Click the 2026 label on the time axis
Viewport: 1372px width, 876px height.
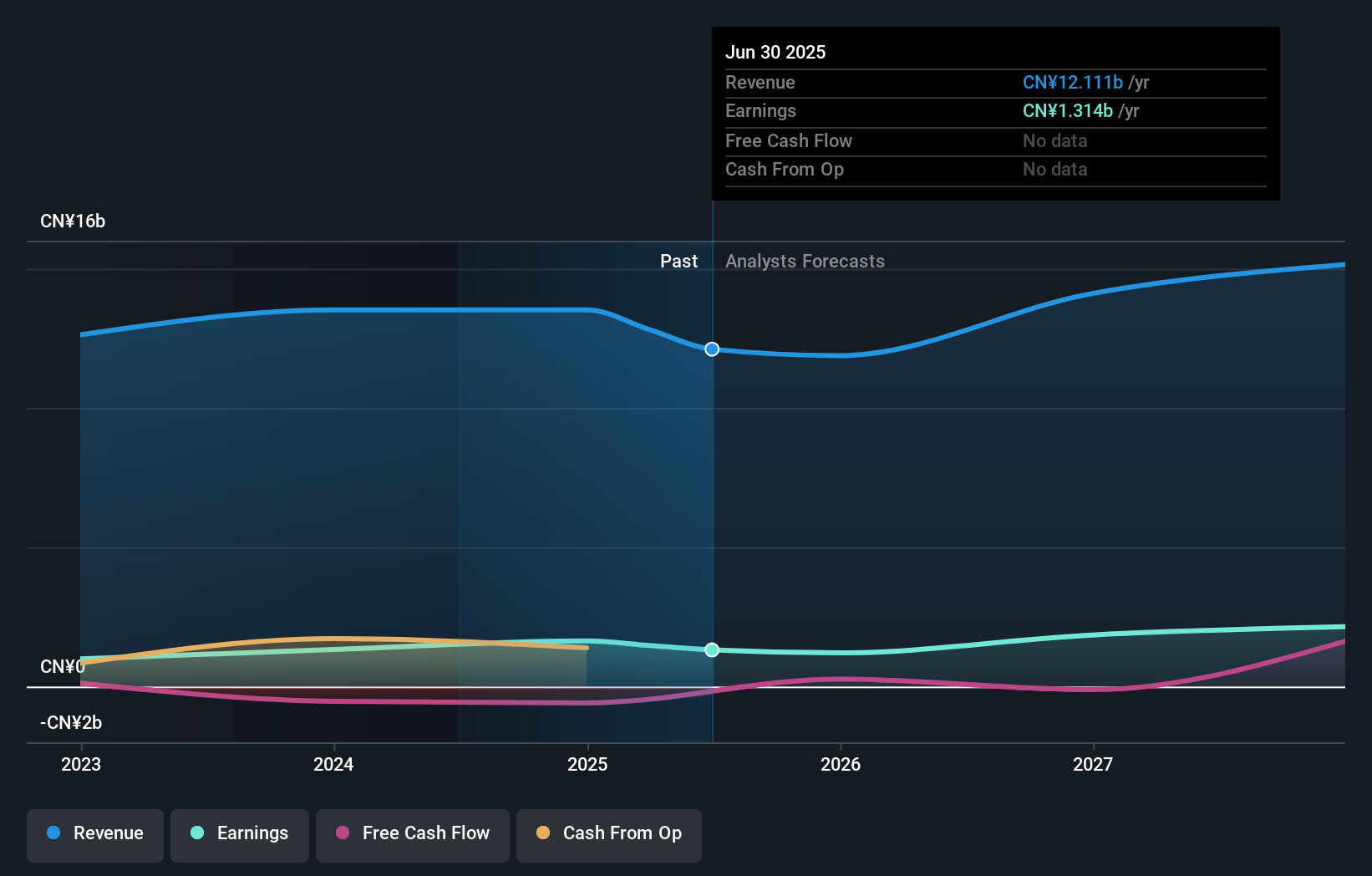coord(841,764)
